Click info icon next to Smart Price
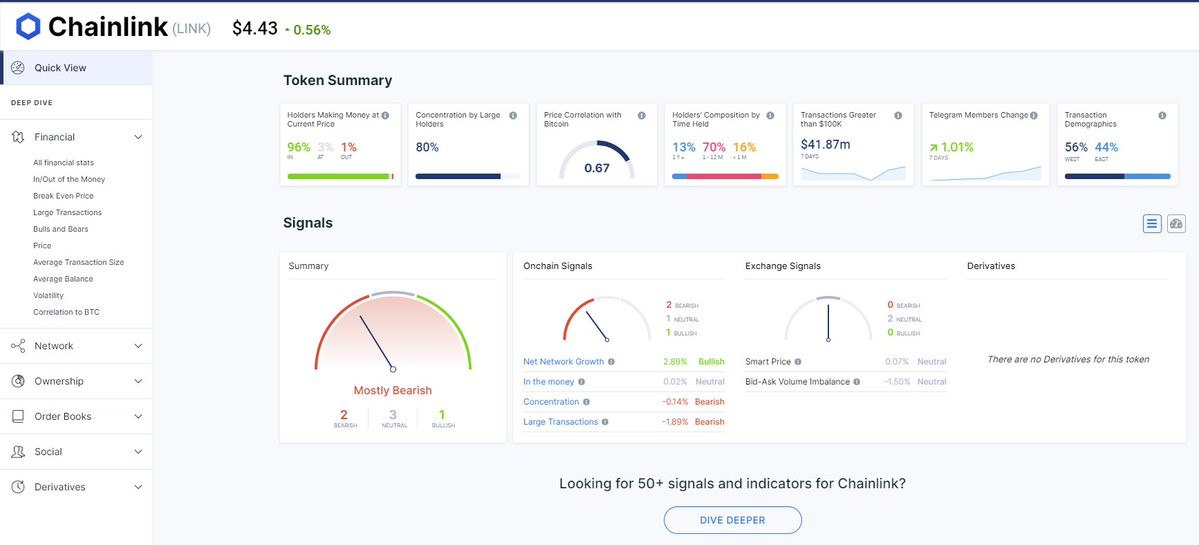 tap(798, 362)
